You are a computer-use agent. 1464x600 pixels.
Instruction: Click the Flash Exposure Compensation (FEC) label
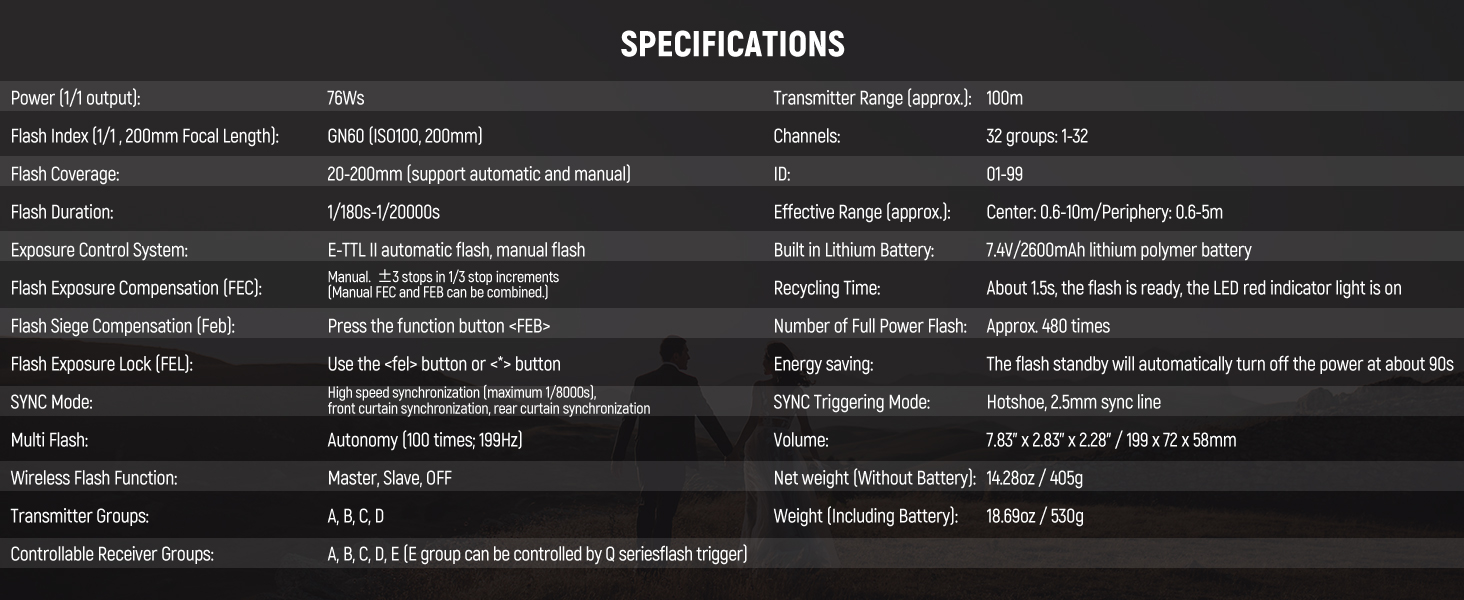click(136, 288)
